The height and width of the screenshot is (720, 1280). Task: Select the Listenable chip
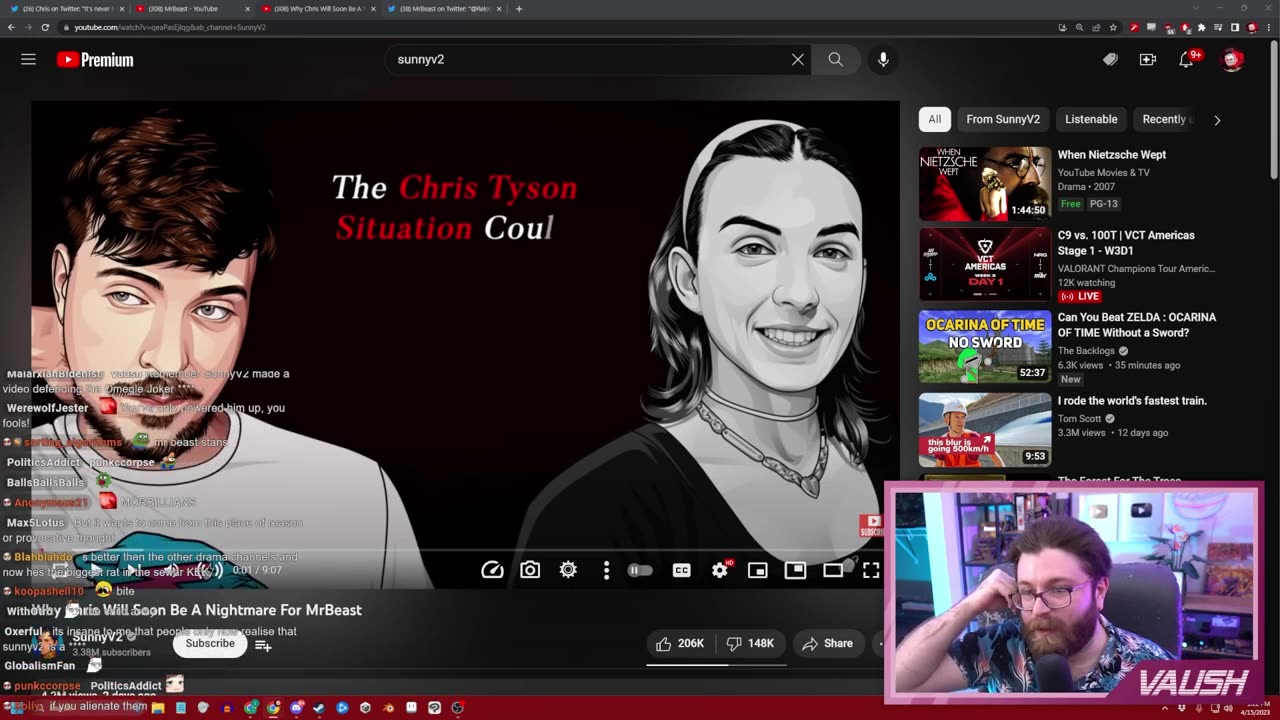click(x=1091, y=119)
